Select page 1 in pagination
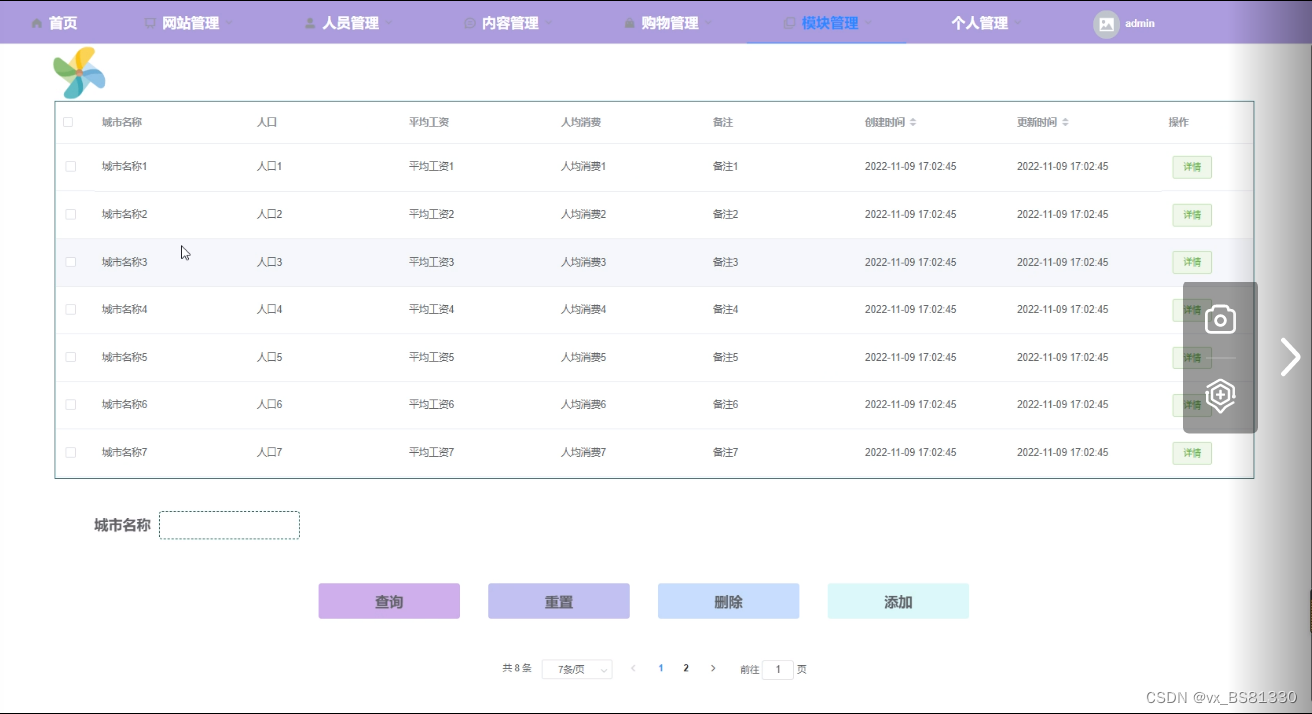Image resolution: width=1312 pixels, height=714 pixels. pos(661,668)
